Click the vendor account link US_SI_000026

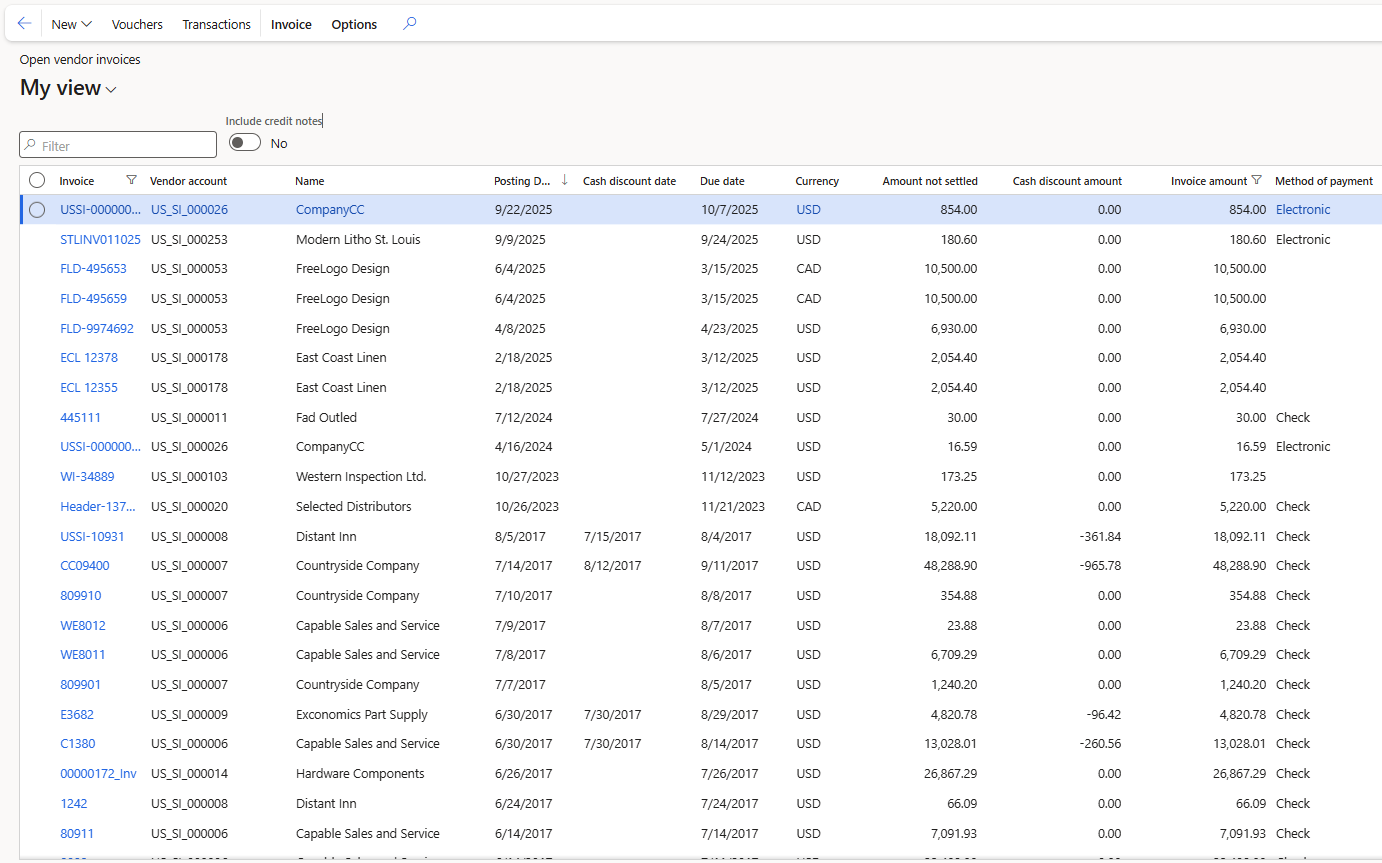[189, 210]
